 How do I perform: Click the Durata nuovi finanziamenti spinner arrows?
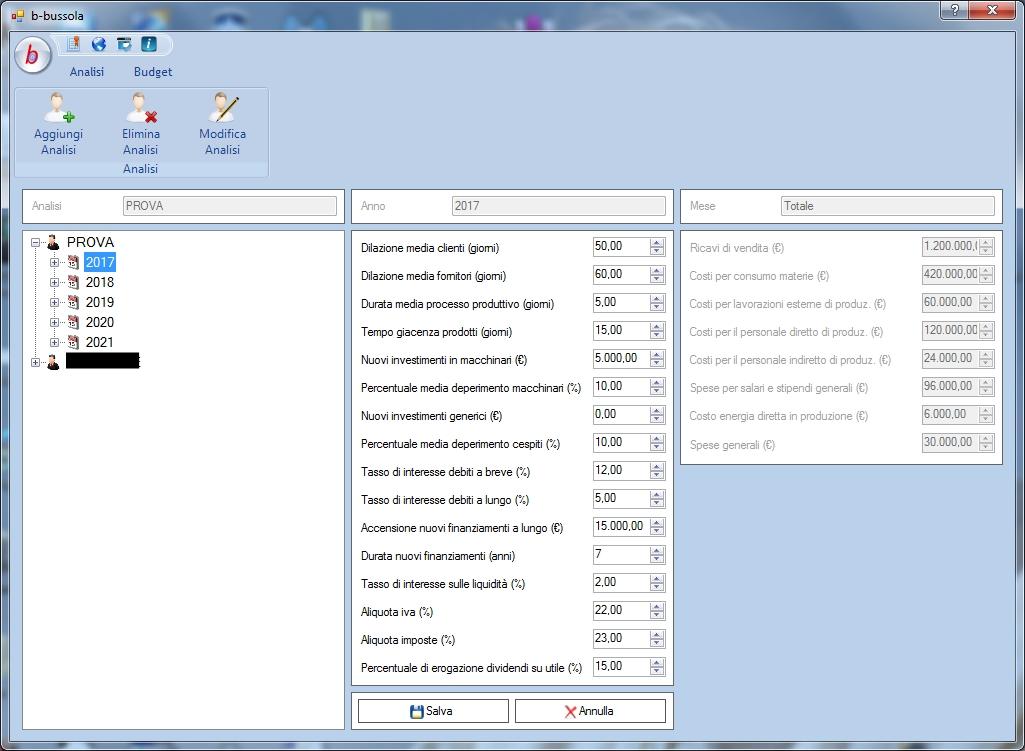click(x=657, y=554)
